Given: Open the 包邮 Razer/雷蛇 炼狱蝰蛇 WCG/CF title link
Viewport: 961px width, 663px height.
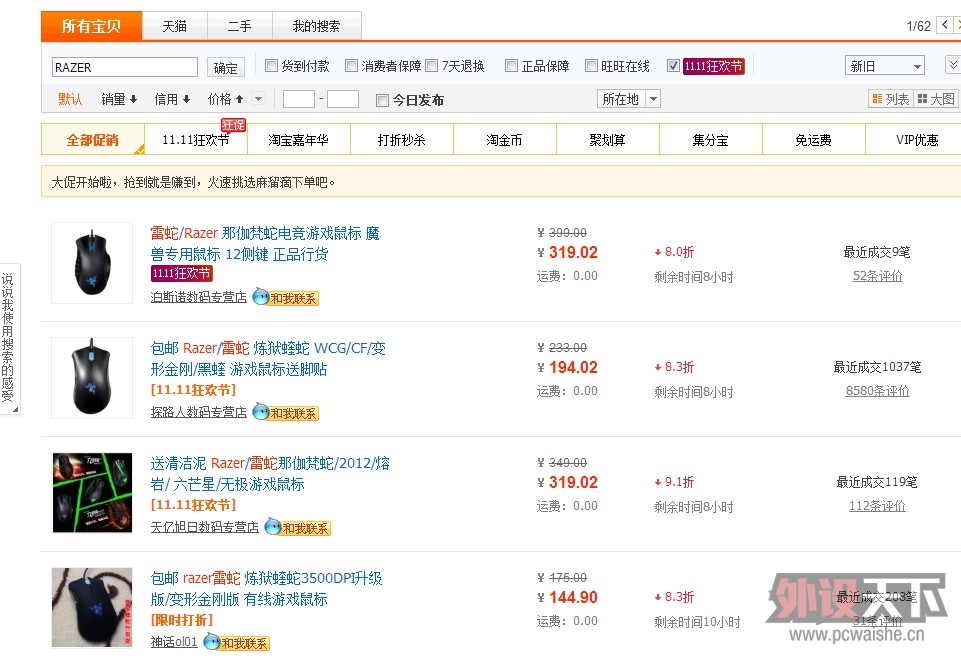Looking at the screenshot, I should pos(268,358).
